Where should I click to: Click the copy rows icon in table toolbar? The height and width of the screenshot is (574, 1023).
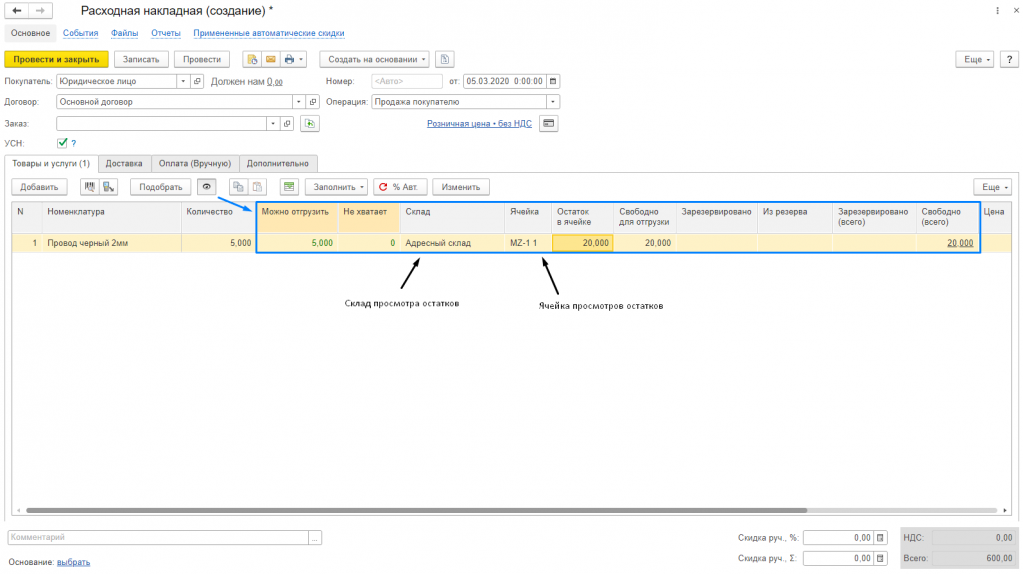[239, 187]
